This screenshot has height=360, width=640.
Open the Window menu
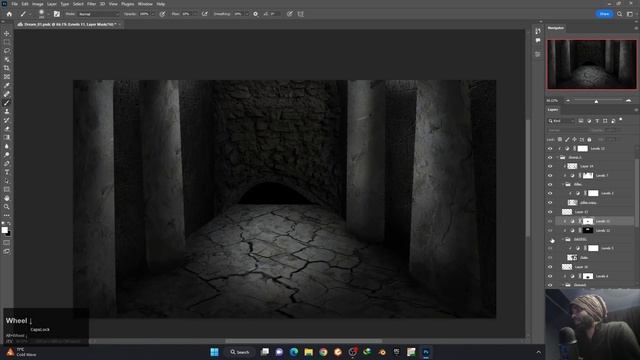(145, 4)
